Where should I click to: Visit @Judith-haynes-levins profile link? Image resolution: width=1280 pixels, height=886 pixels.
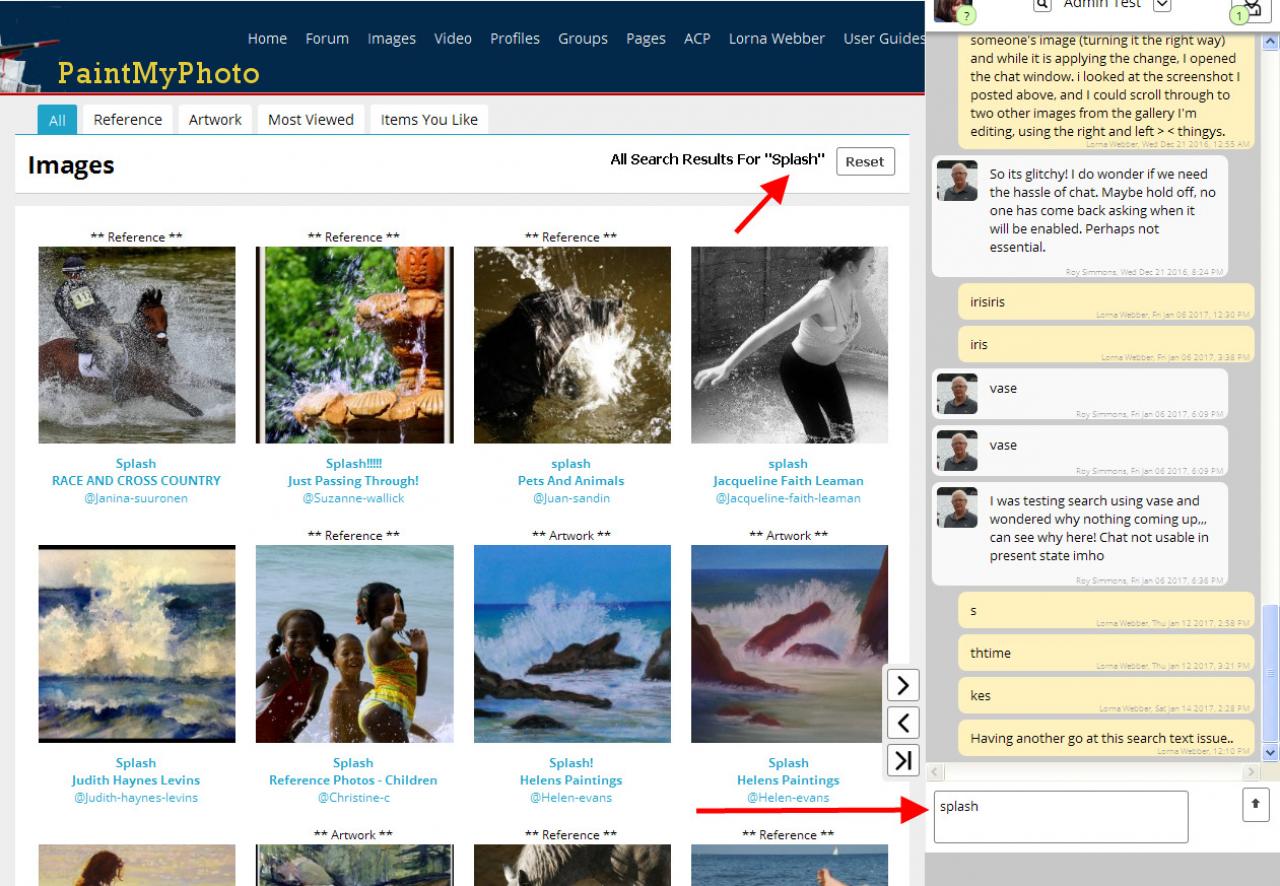click(x=136, y=798)
